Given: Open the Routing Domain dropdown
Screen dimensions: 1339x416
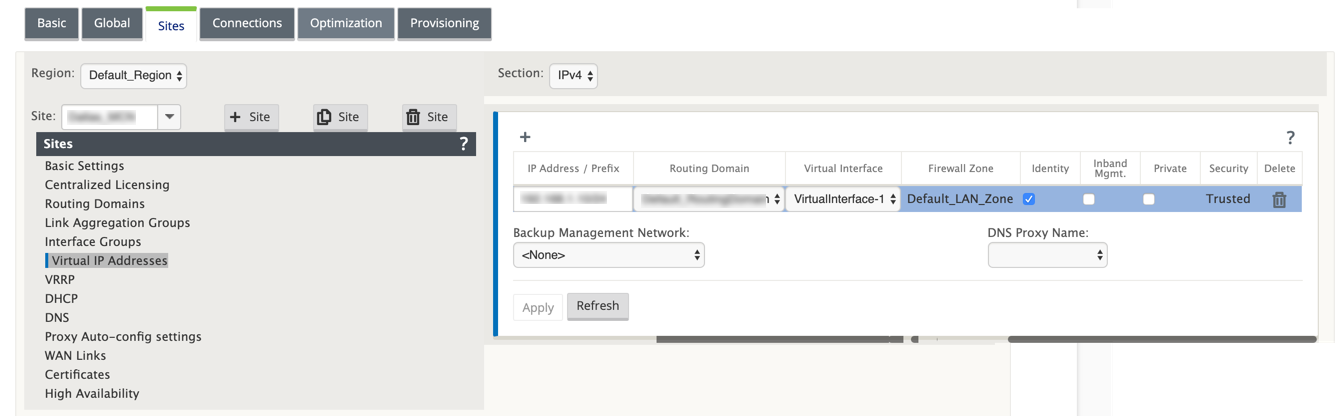Looking at the screenshot, I should click(709, 199).
